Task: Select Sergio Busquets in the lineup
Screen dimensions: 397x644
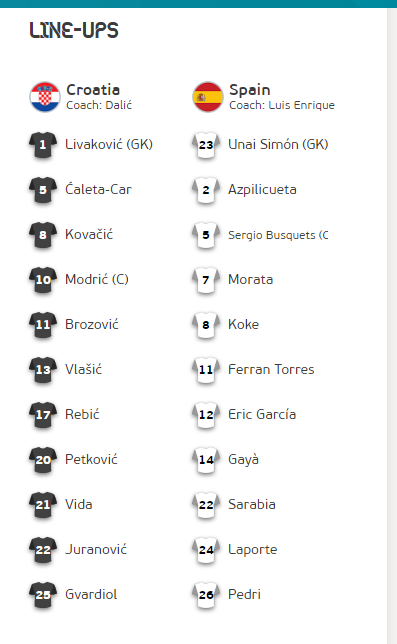Action: click(x=278, y=235)
